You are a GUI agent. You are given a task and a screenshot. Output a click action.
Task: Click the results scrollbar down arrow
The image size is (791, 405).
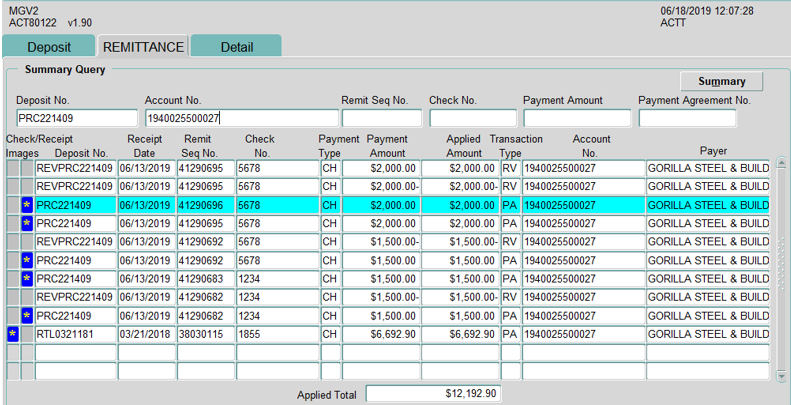(781, 376)
